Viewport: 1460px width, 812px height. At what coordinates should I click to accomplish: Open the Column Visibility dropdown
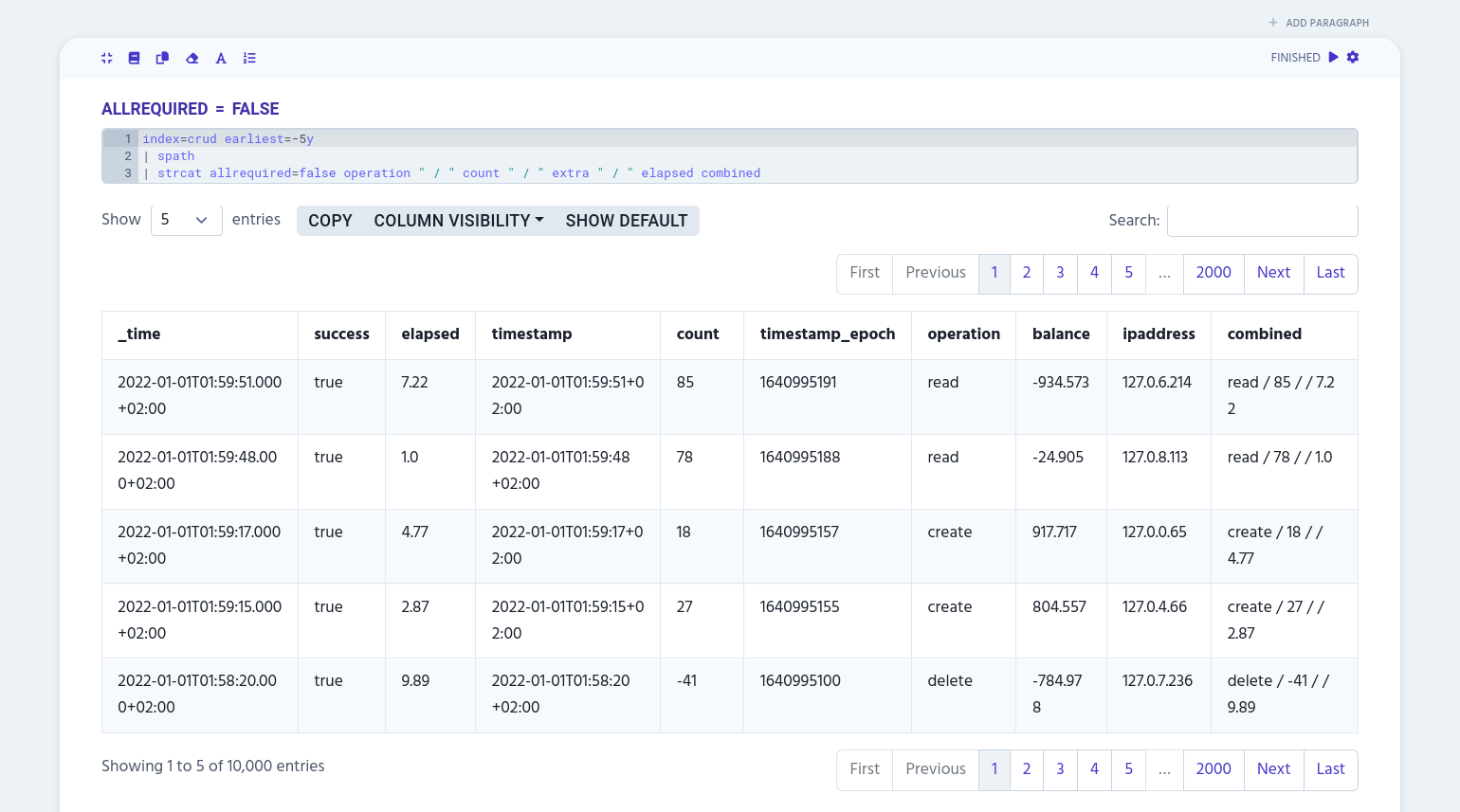(x=459, y=221)
